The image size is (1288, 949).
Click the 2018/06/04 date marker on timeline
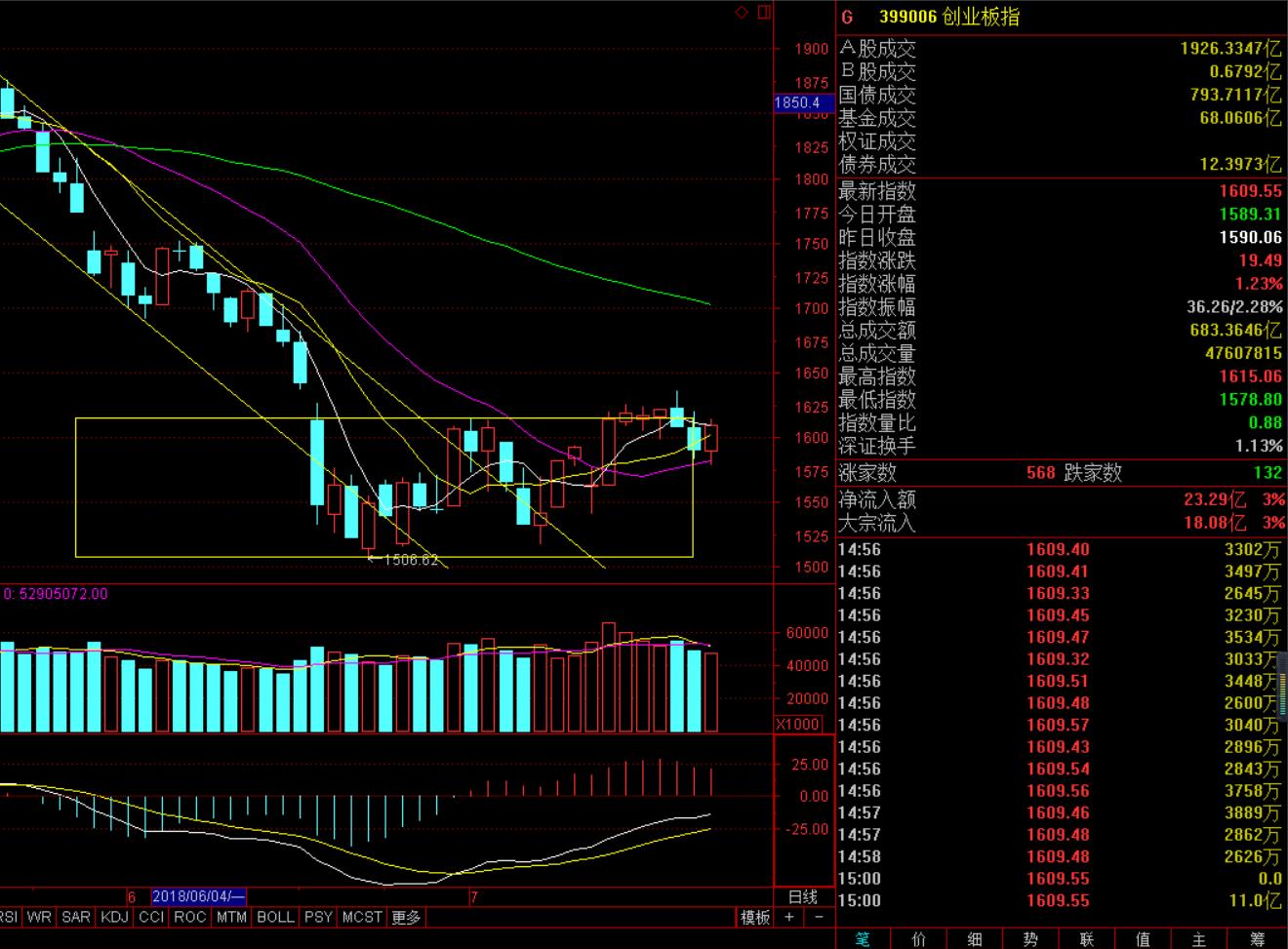point(200,896)
